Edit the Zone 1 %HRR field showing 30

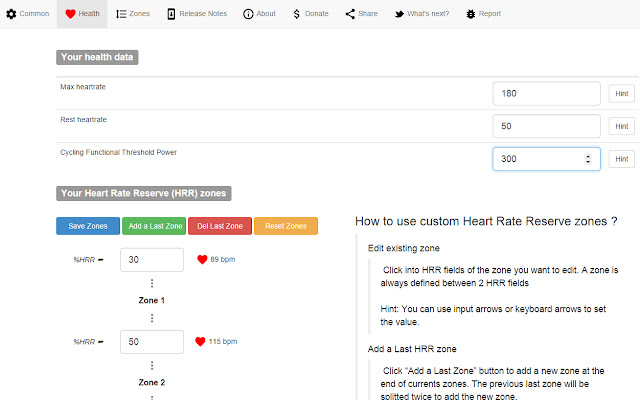(151, 260)
